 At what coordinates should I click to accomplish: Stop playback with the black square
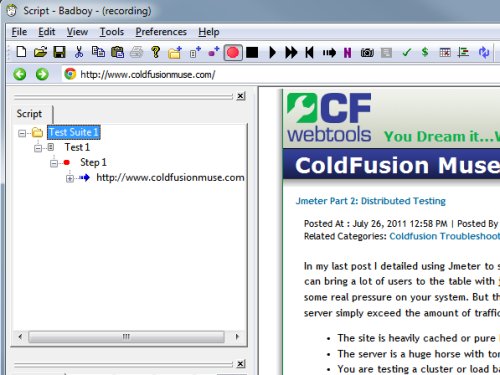click(x=252, y=52)
